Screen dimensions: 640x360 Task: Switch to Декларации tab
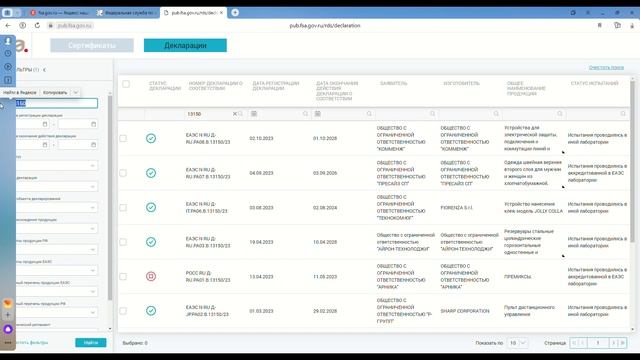tap(185, 45)
